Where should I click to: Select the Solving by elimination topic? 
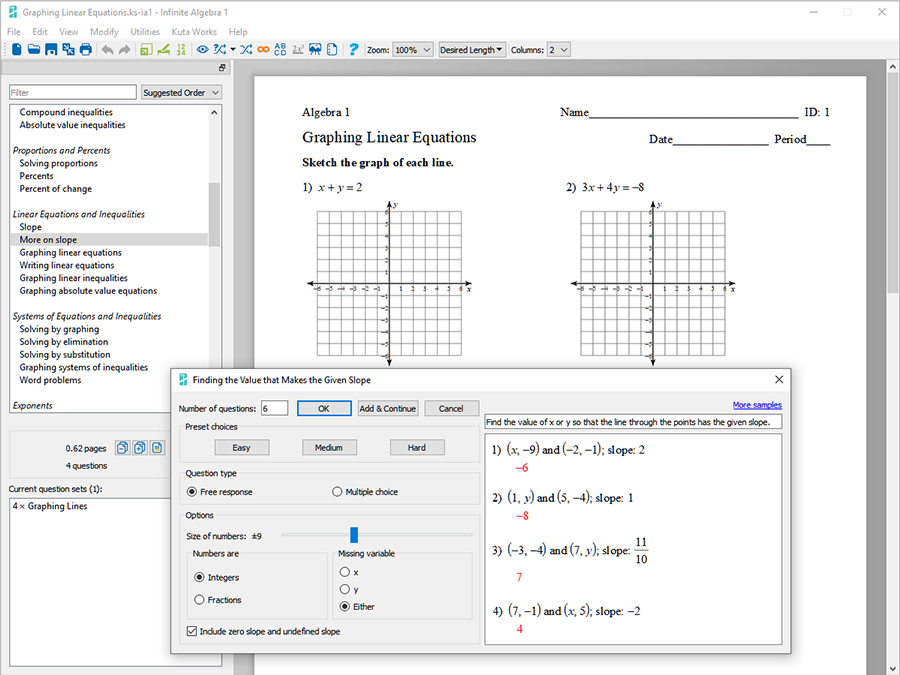[x=64, y=342]
